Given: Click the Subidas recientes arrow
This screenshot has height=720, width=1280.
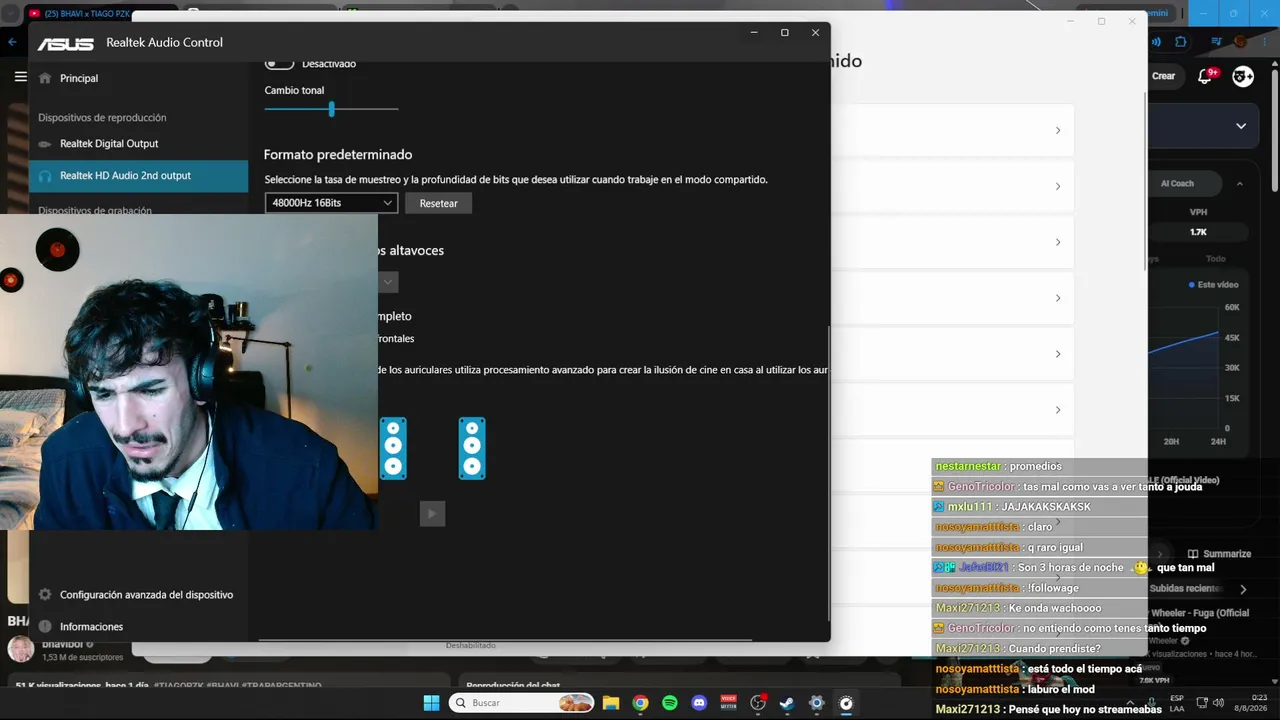Looking at the screenshot, I should tap(1243, 589).
